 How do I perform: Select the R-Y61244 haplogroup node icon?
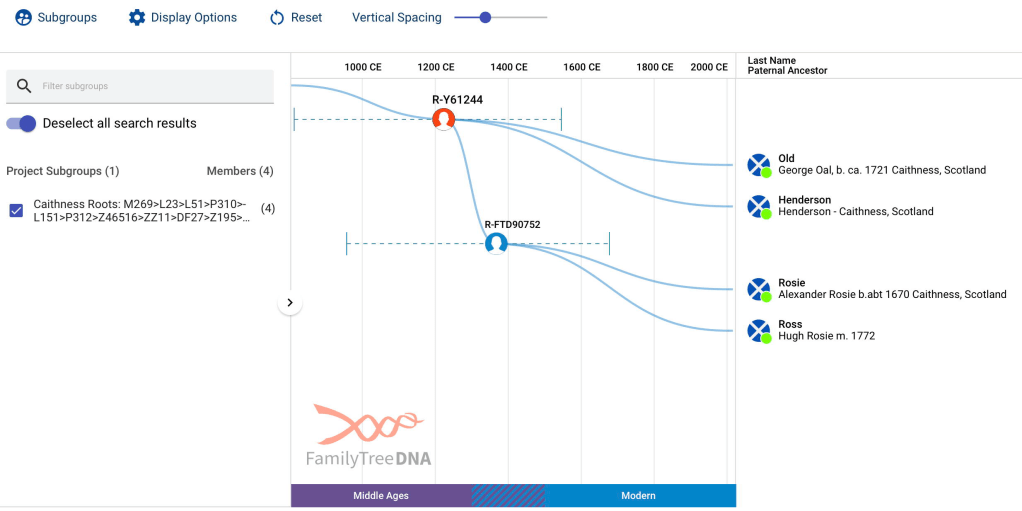(444, 119)
